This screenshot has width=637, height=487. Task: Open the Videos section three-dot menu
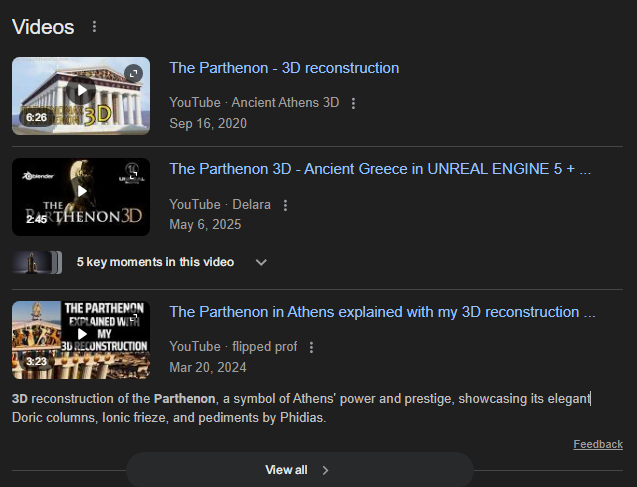click(x=94, y=27)
